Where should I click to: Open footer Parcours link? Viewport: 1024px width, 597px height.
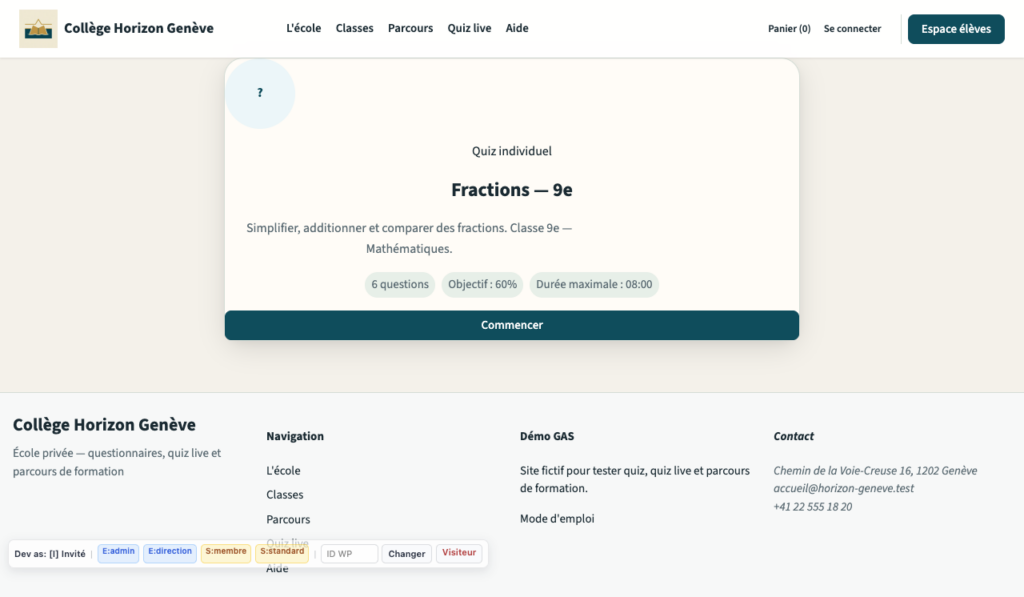[x=288, y=519]
